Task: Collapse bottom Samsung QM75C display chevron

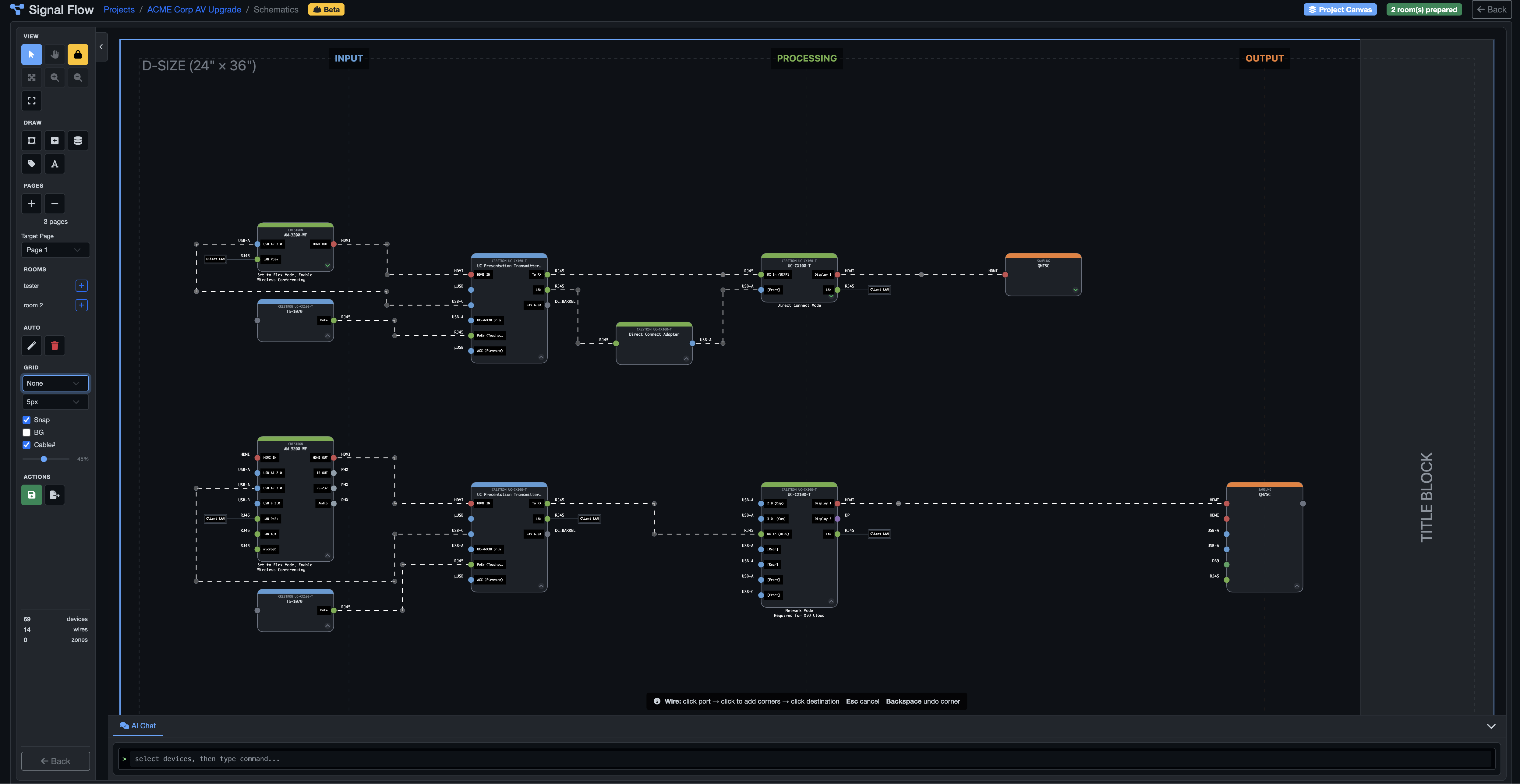Action: point(1296,586)
